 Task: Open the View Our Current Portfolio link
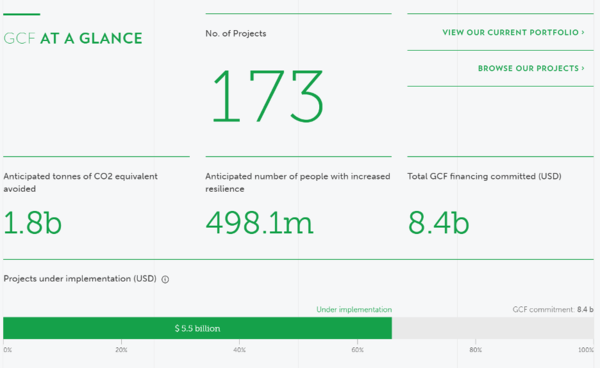pos(513,33)
